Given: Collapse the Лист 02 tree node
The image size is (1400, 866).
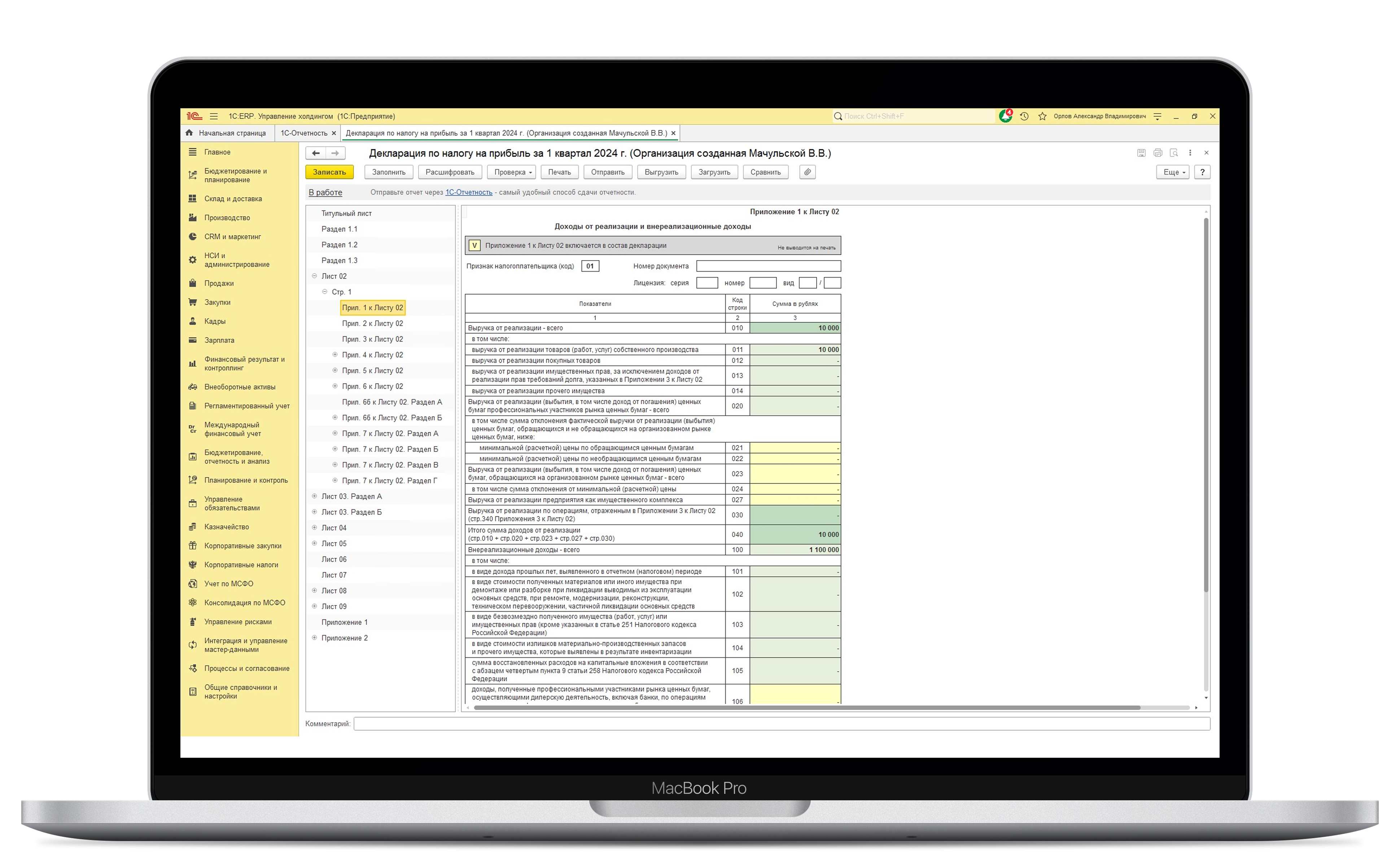Looking at the screenshot, I should point(314,276).
